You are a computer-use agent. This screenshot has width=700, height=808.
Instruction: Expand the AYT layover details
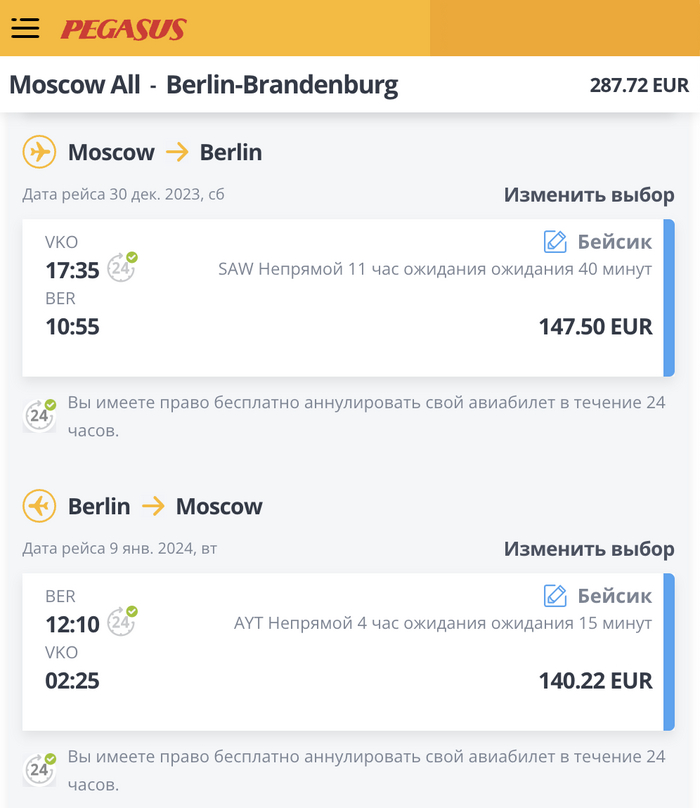coord(443,623)
